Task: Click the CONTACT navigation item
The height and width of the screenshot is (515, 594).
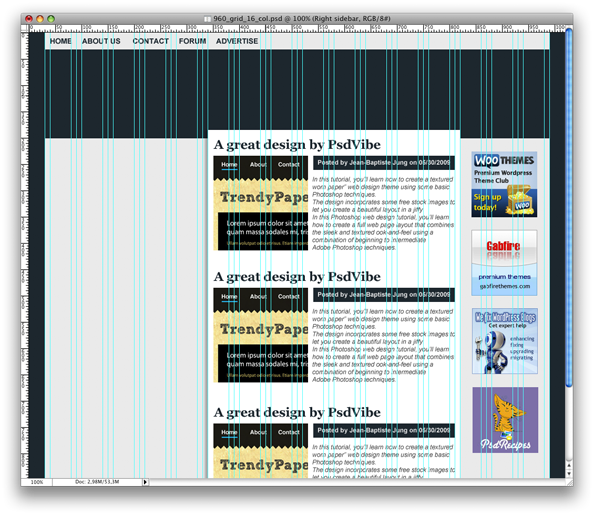Action: pyautogui.click(x=150, y=41)
